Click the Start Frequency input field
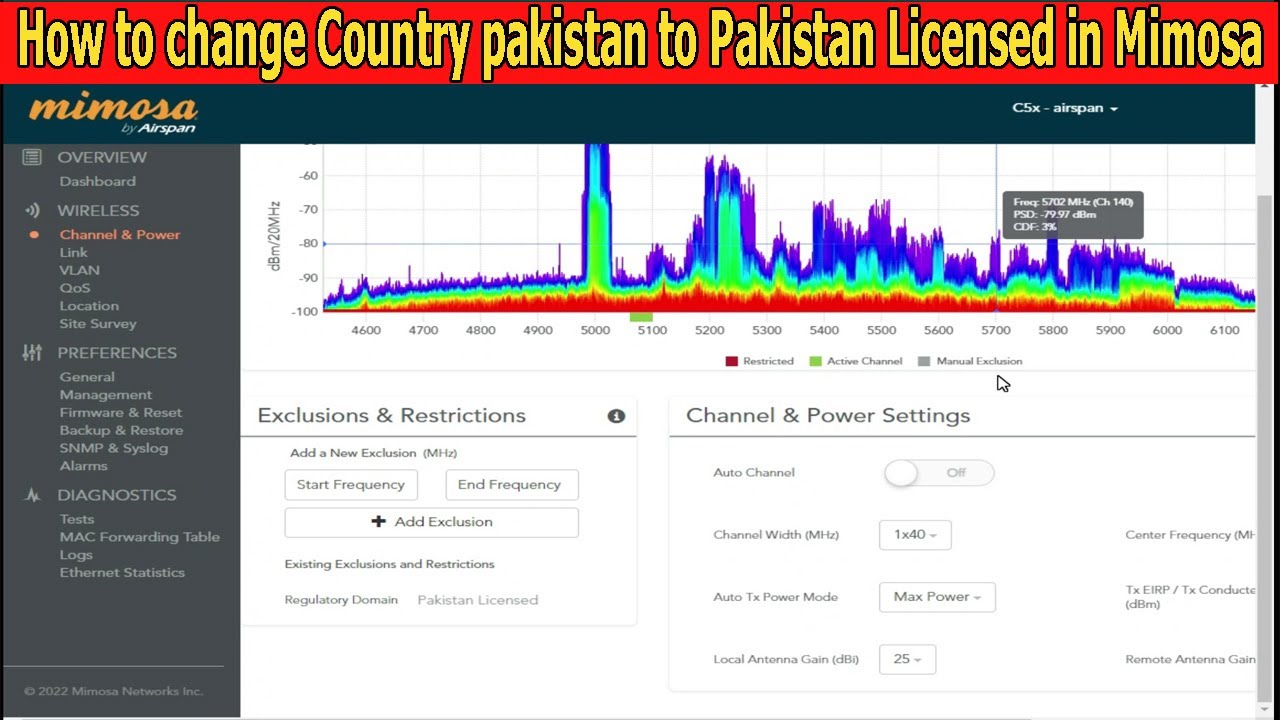This screenshot has height=720, width=1280. click(351, 485)
